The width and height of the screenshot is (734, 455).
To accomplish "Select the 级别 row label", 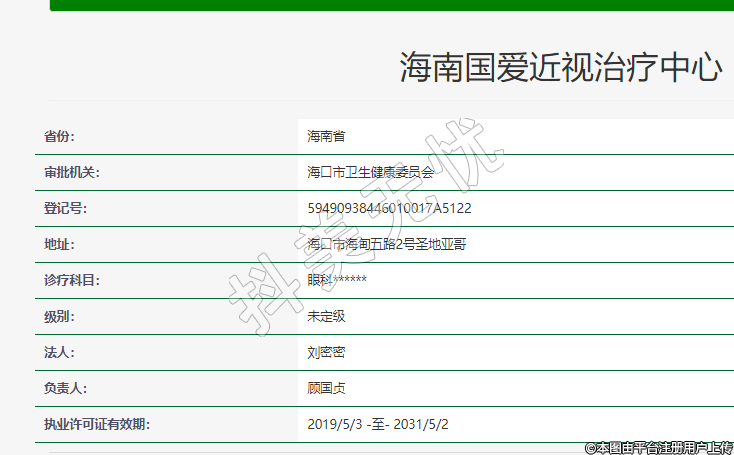I will point(59,316).
